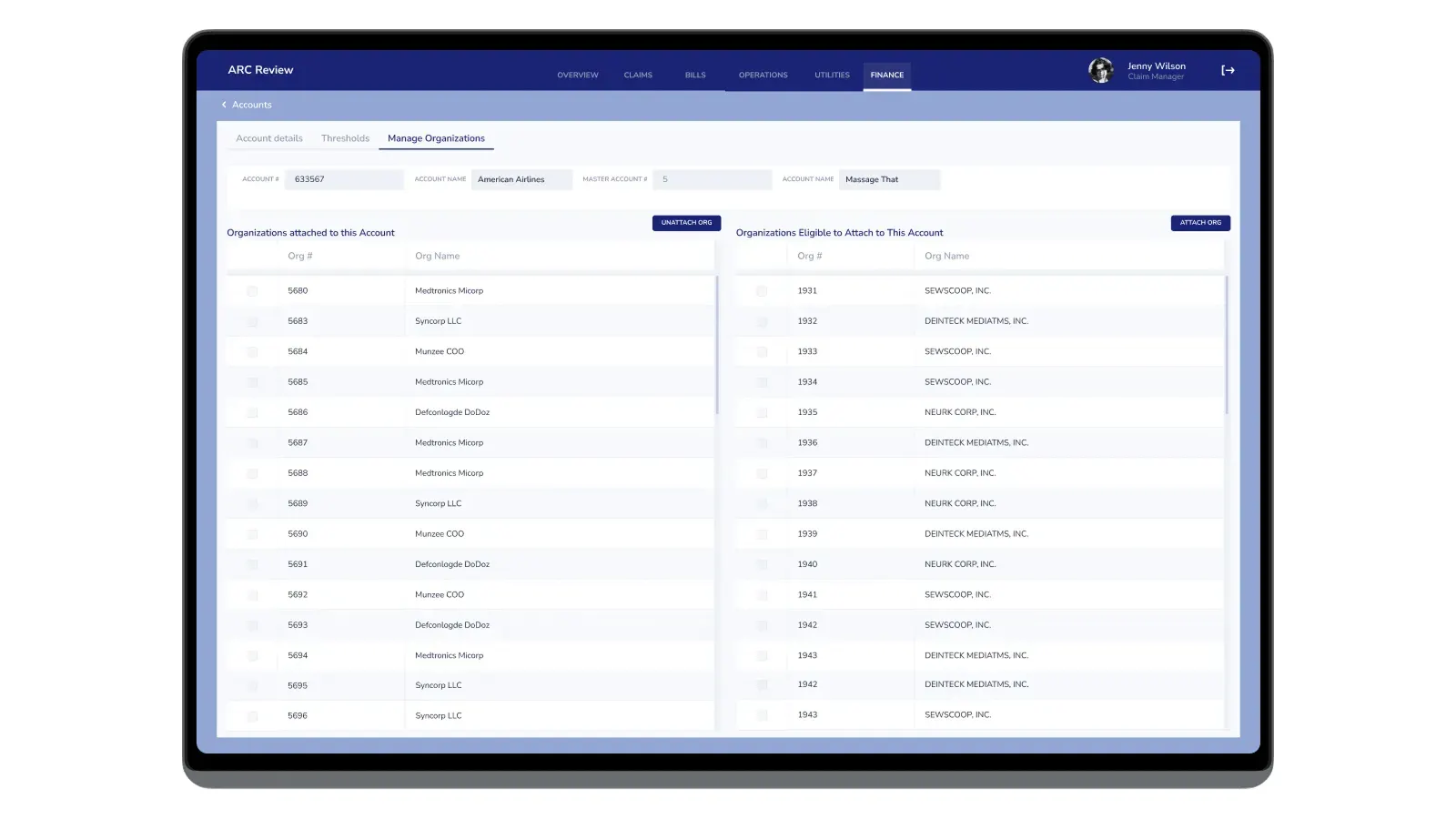Select the Finance tab
The height and width of the screenshot is (819, 1456).
[887, 75]
